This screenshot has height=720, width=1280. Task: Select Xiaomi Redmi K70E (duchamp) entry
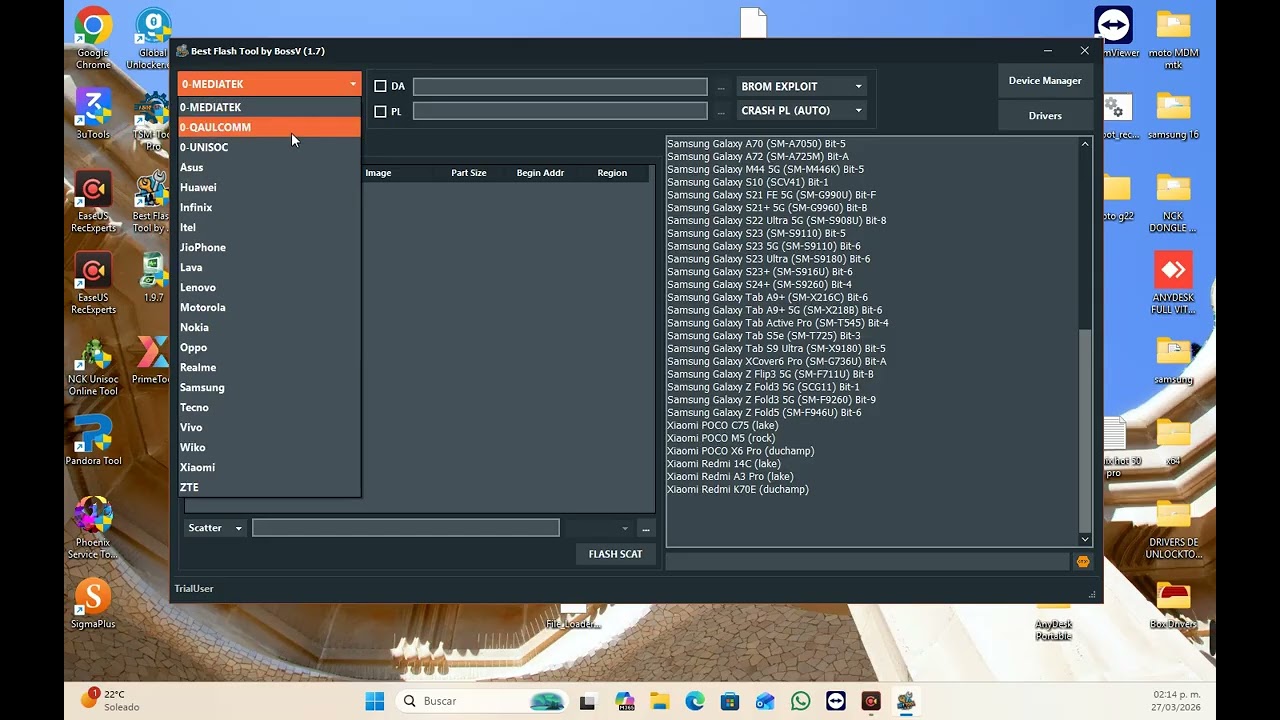coord(738,490)
